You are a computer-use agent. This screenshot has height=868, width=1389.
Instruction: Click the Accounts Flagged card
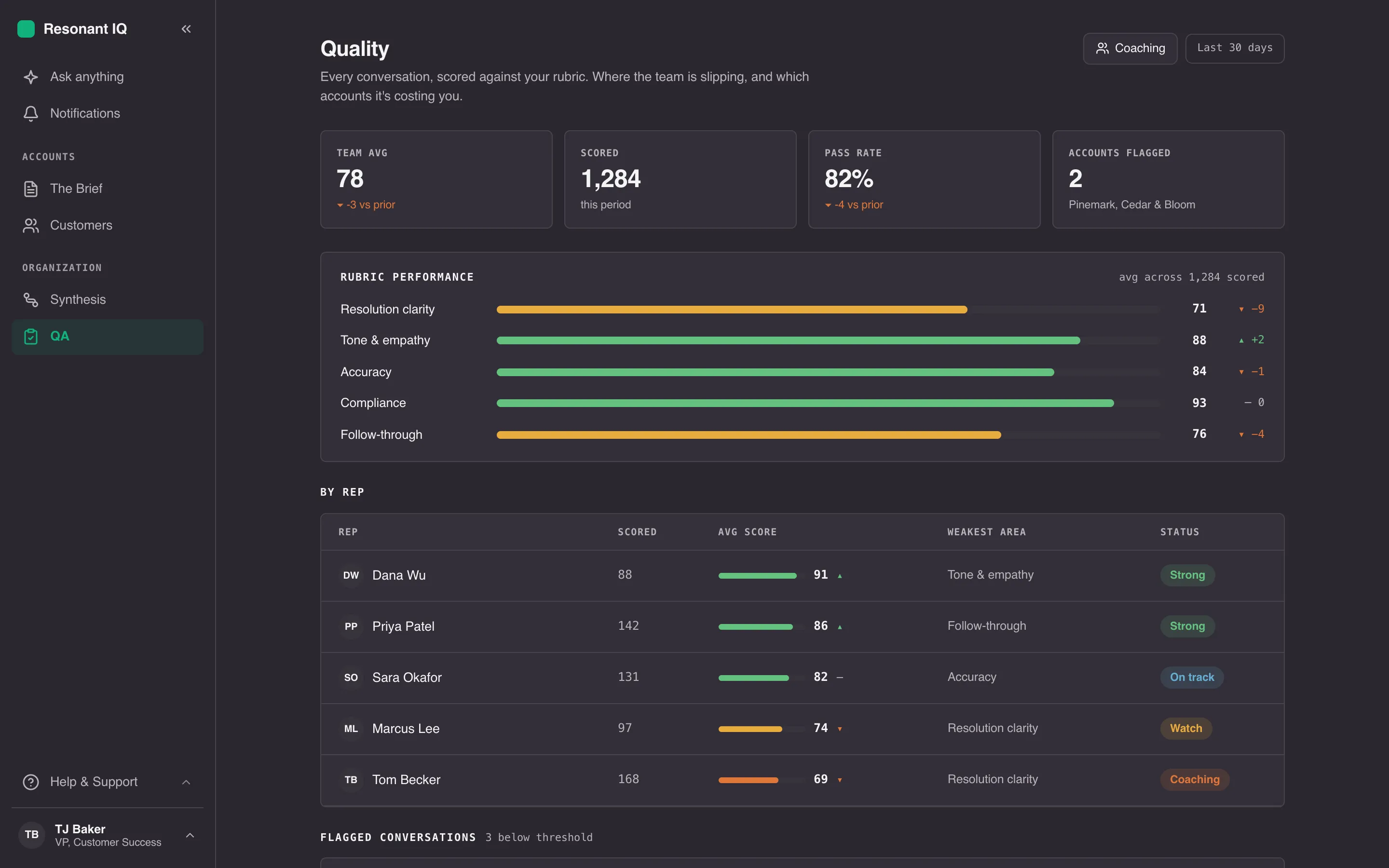pos(1168,179)
